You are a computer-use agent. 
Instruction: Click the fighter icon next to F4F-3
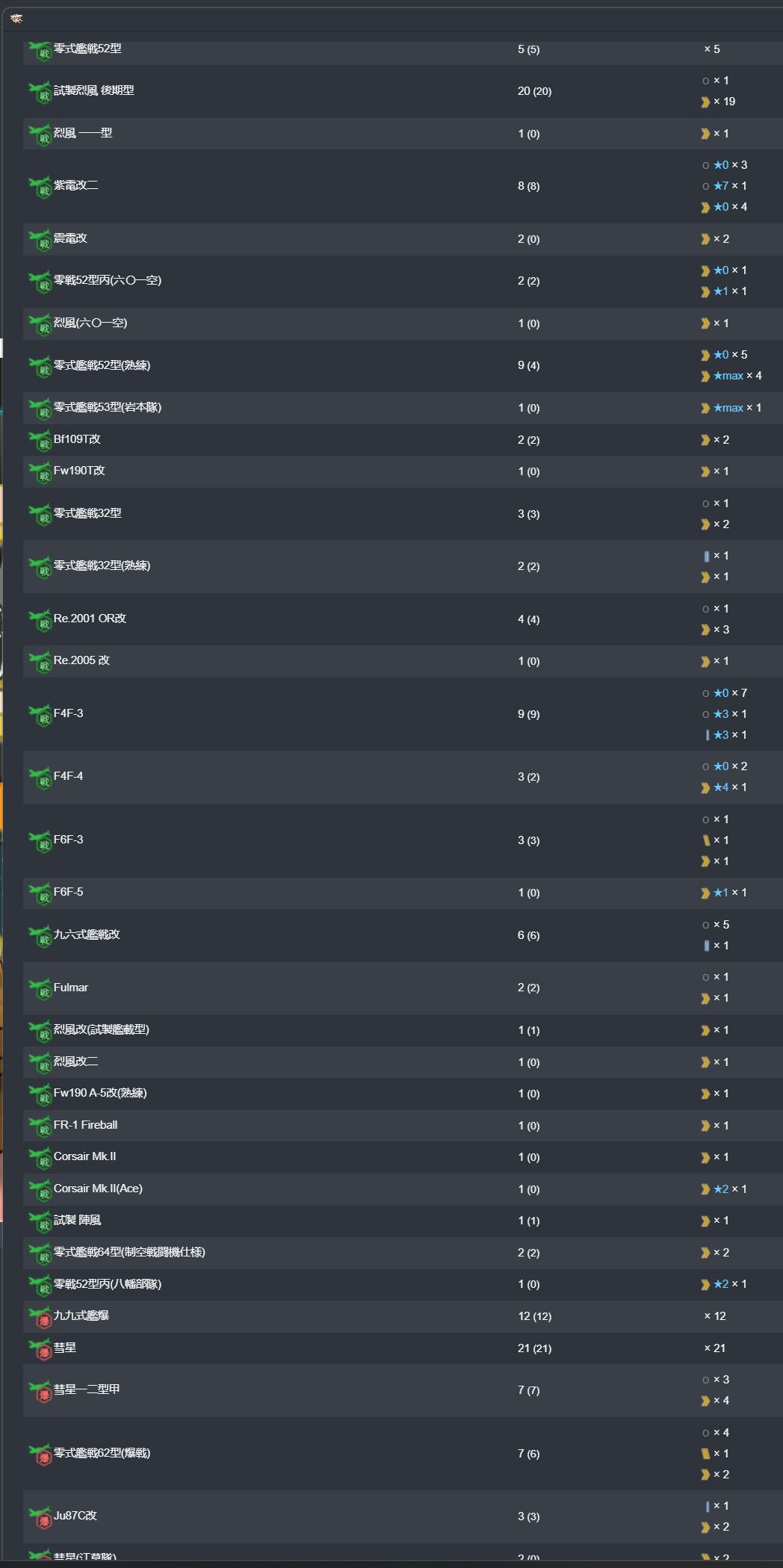[x=40, y=714]
